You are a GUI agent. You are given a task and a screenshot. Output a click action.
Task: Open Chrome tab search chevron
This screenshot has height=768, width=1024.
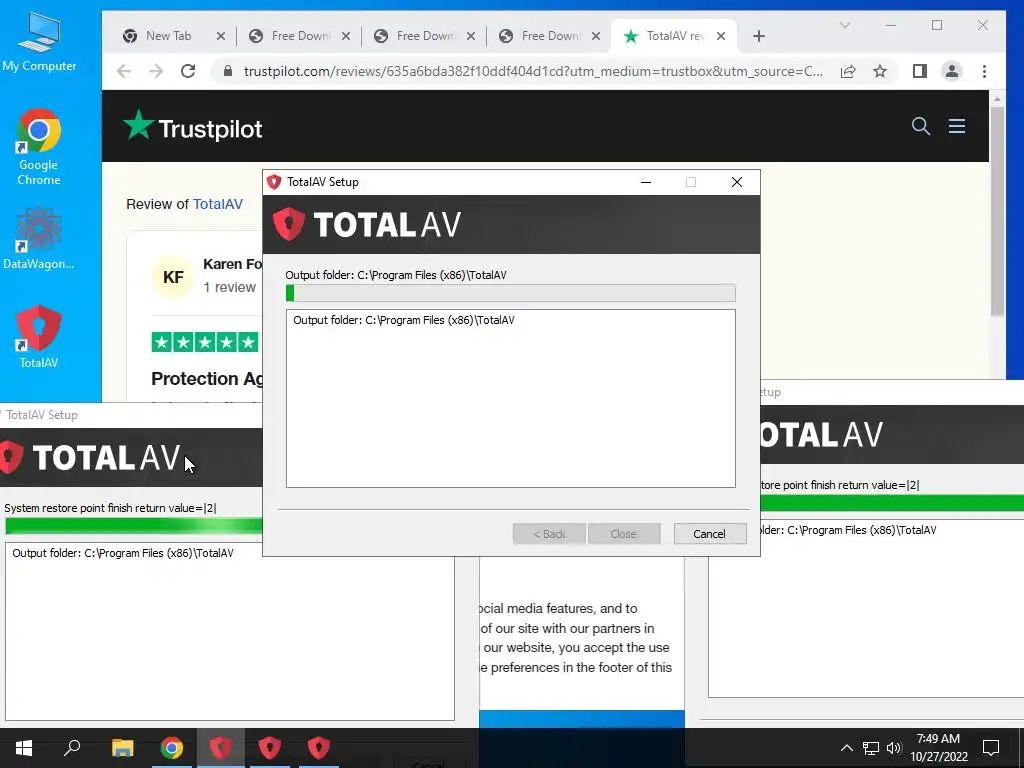(x=844, y=25)
